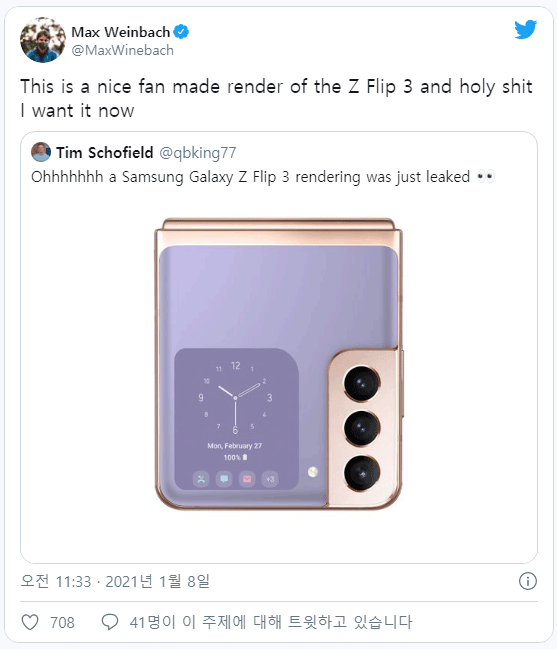Viewport: 557px width, 649px height.
Task: Click the tweet timestamp 2021년 1월 8일
Action: (158, 582)
